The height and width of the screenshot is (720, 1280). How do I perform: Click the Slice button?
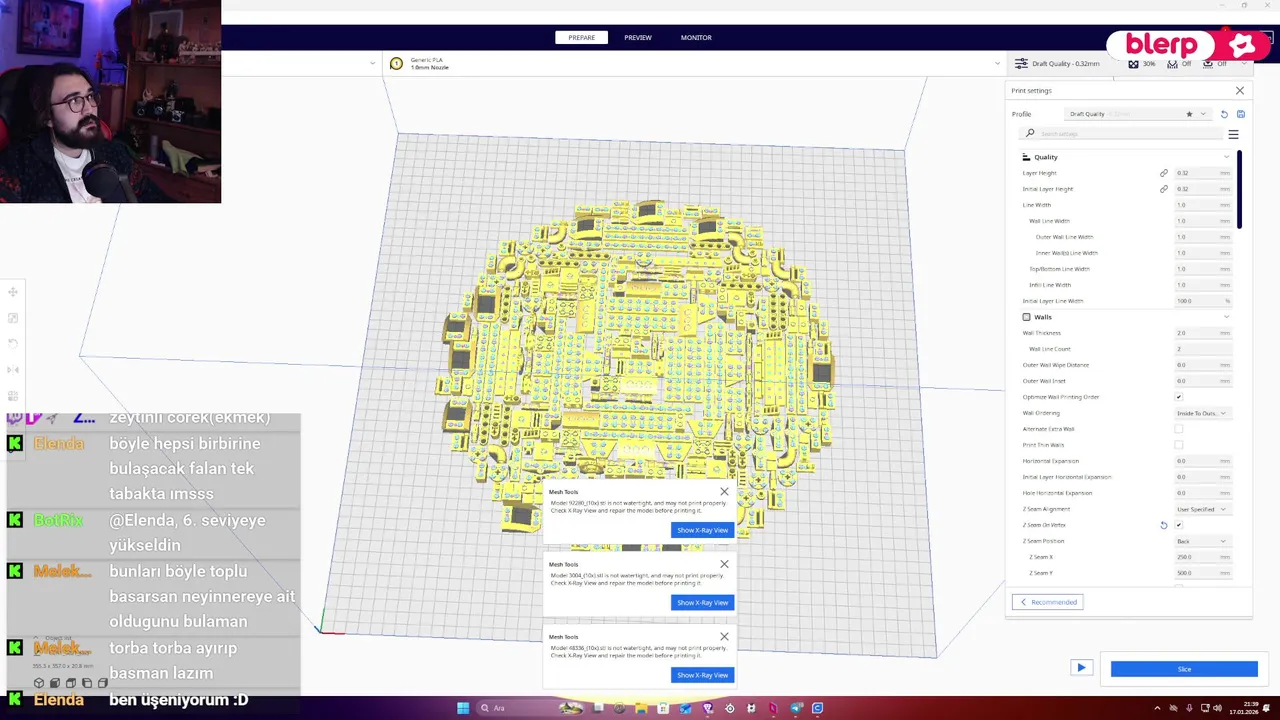click(1184, 669)
